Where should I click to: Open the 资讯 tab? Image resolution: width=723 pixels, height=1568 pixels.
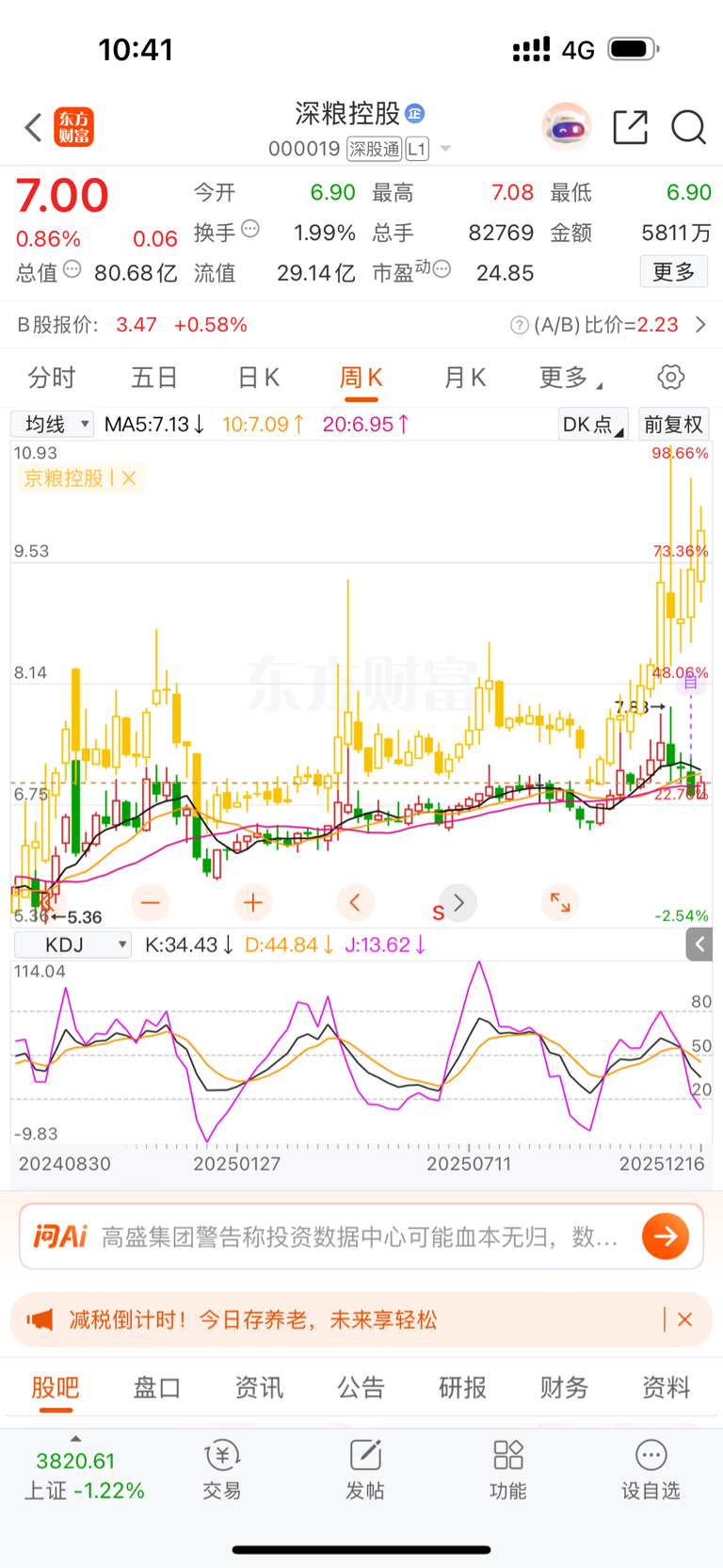(259, 1387)
